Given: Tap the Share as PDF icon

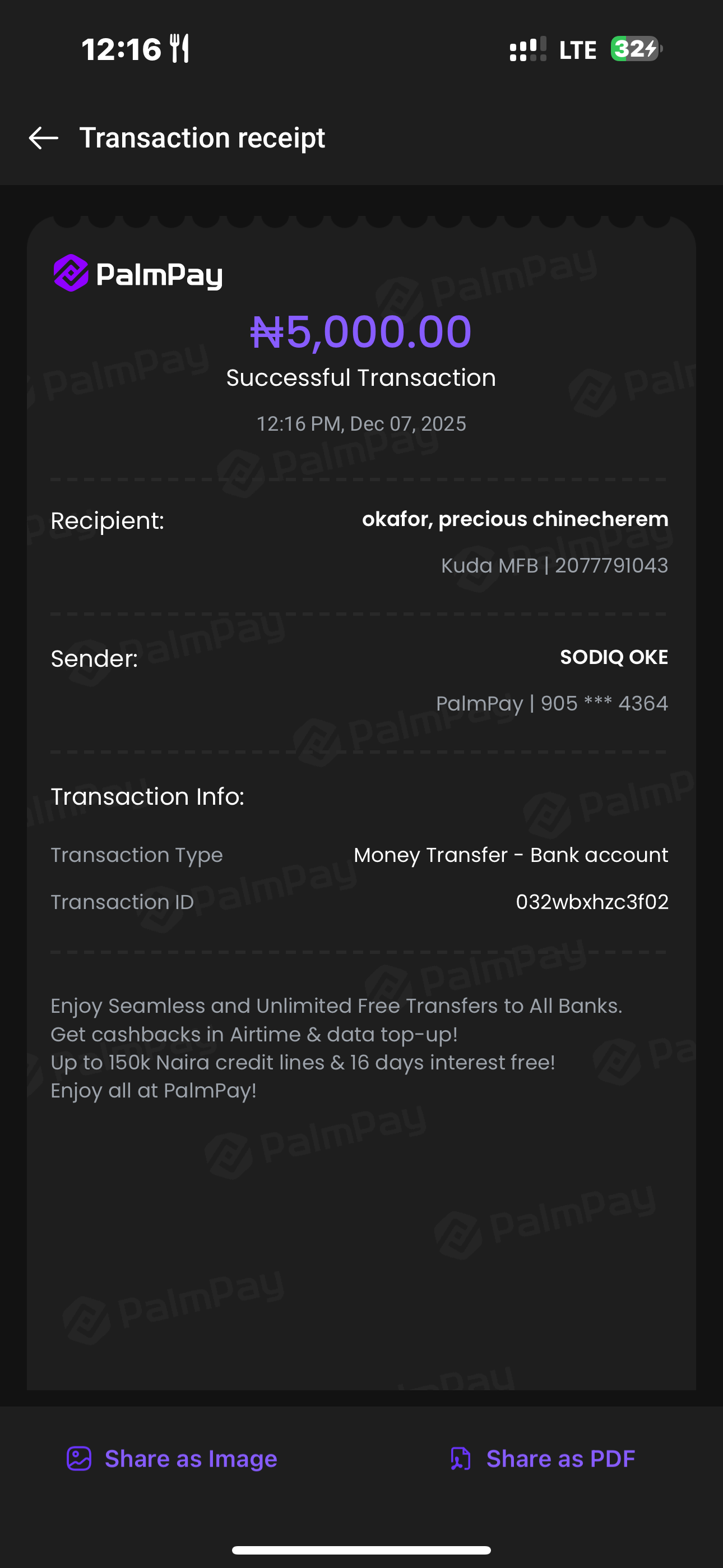Looking at the screenshot, I should click(x=461, y=1459).
